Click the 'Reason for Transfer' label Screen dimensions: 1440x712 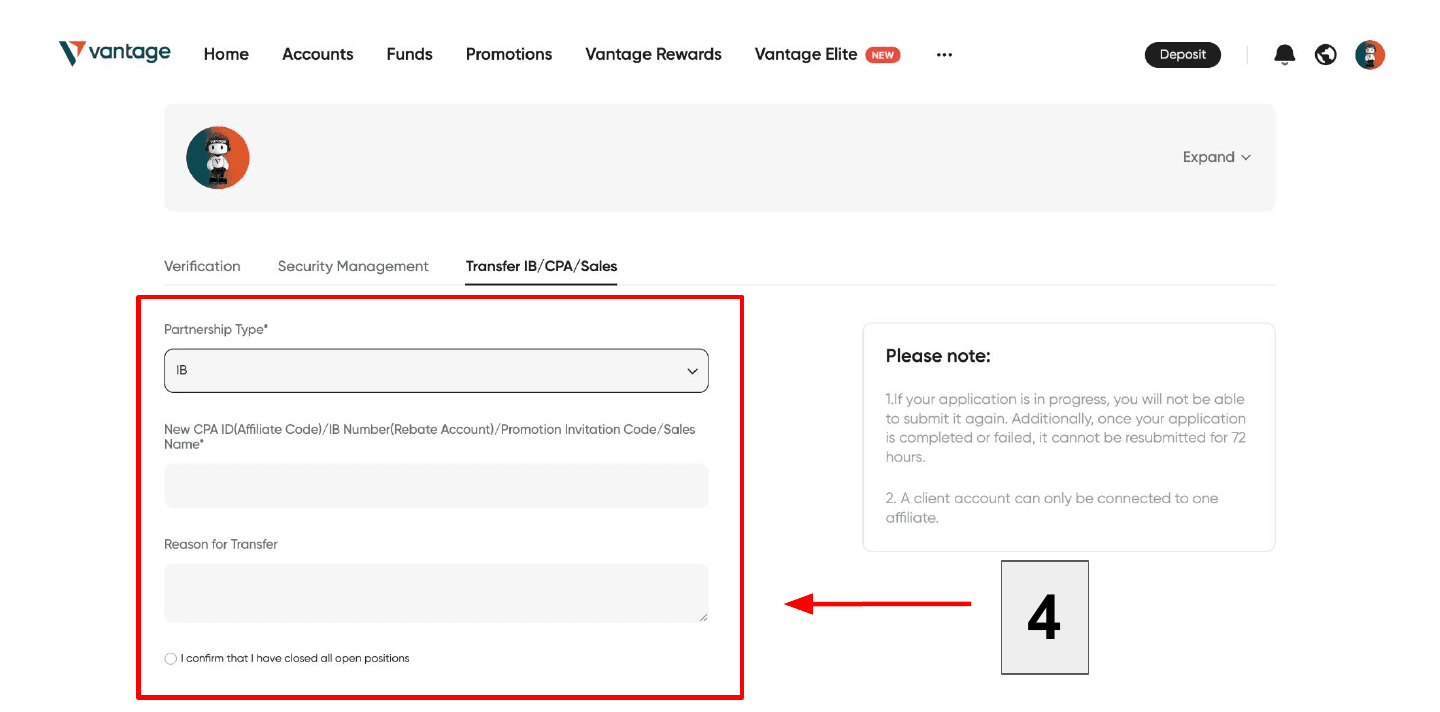[221, 544]
